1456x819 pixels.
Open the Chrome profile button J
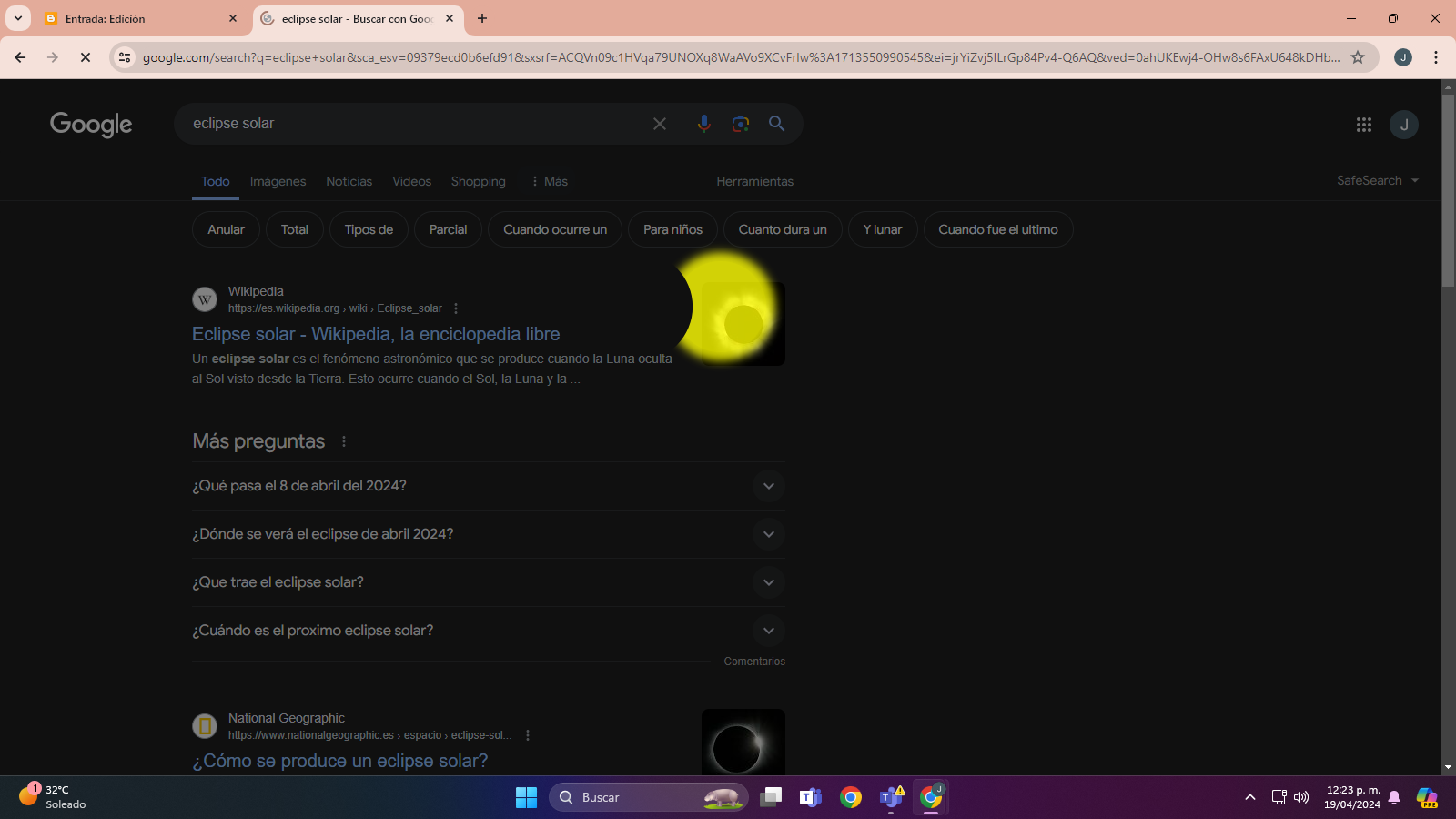(x=1403, y=57)
